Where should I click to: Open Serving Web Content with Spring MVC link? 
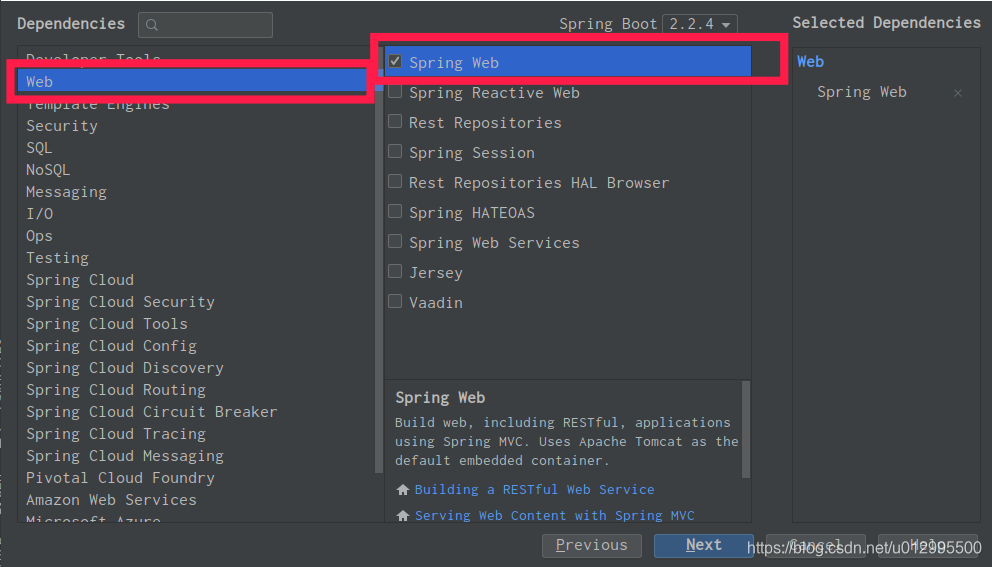click(x=554, y=516)
